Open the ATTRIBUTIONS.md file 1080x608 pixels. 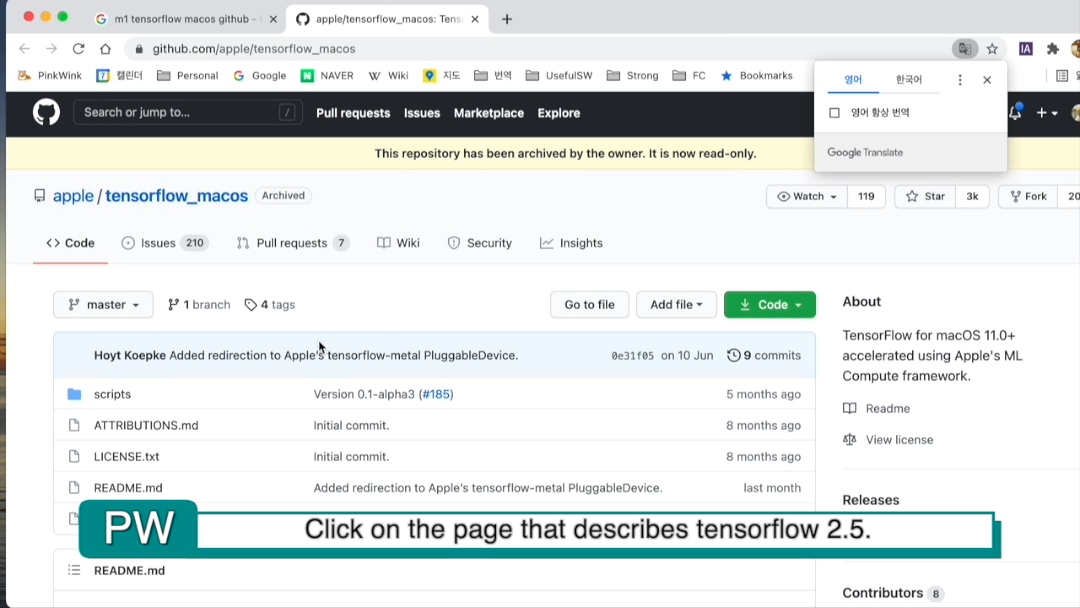[146, 426]
